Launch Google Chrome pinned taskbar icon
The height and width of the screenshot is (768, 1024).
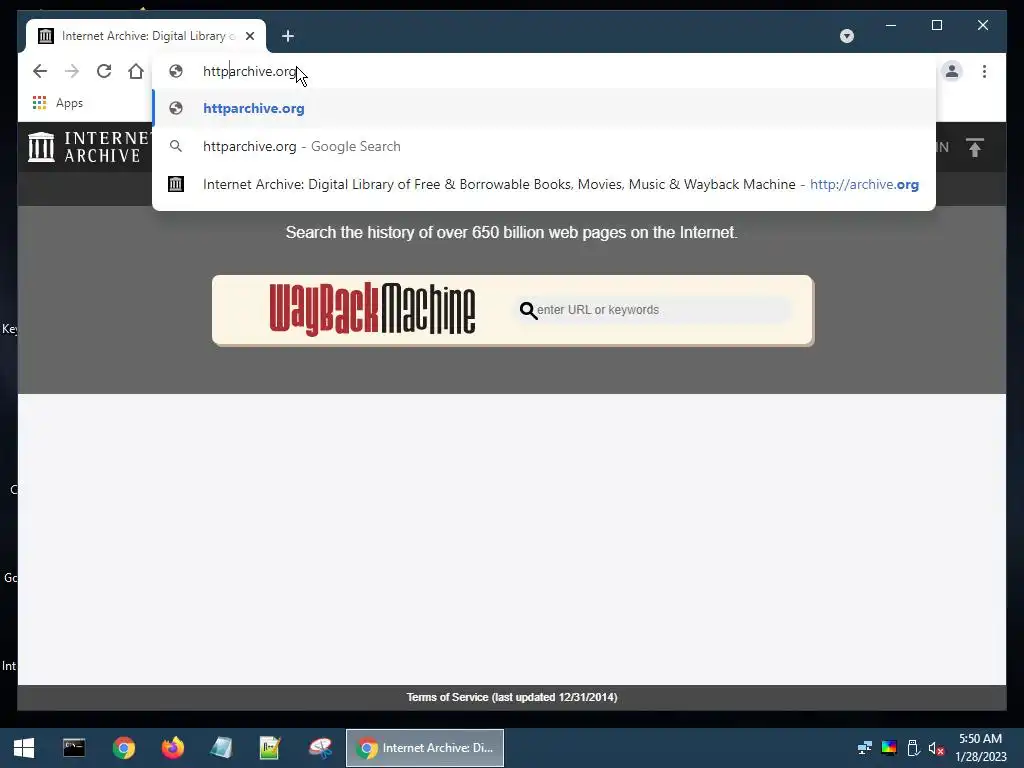[123, 748]
